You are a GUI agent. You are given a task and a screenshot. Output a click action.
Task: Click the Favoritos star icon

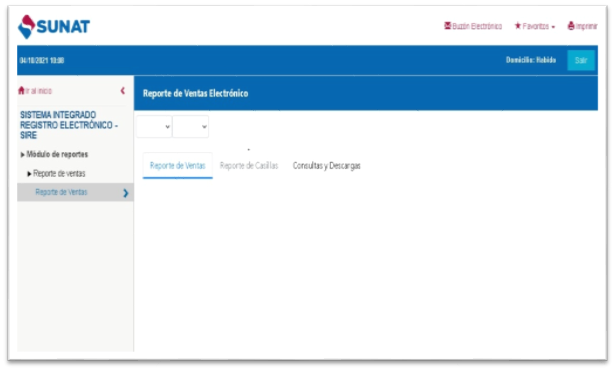[x=518, y=26]
